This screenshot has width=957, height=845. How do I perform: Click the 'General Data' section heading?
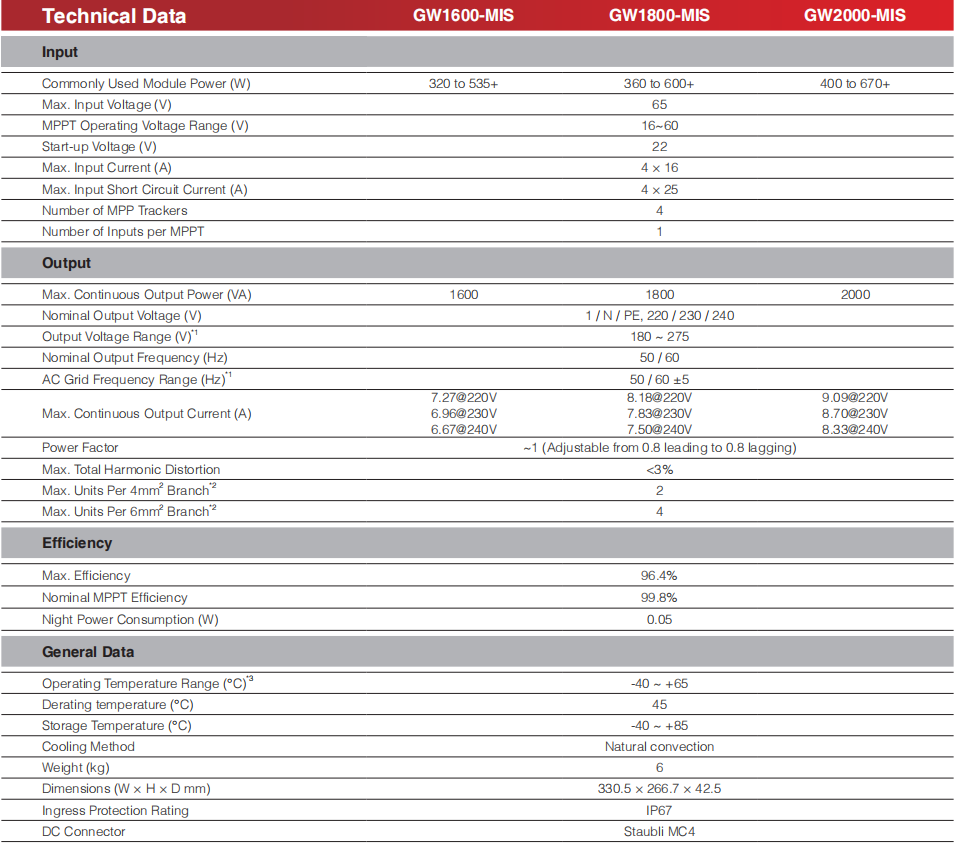(88, 652)
